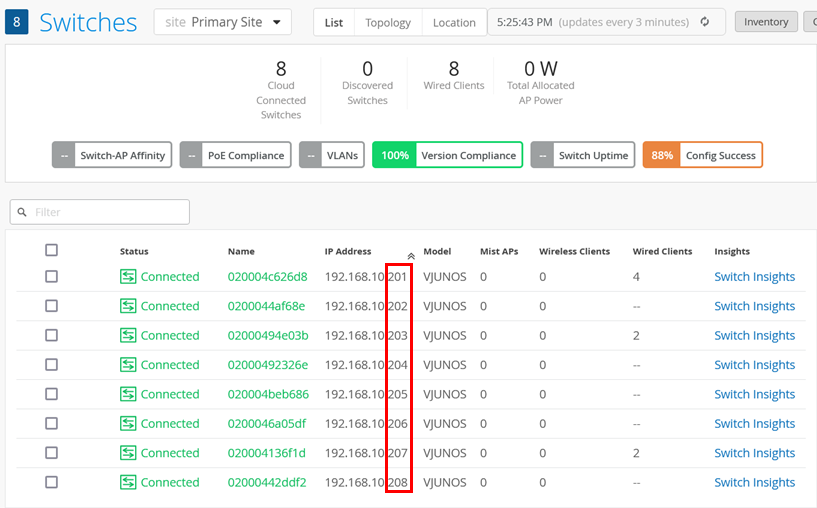Select the 100% Version Compliance indicator
Viewport: 817px width, 508px height.
click(447, 155)
